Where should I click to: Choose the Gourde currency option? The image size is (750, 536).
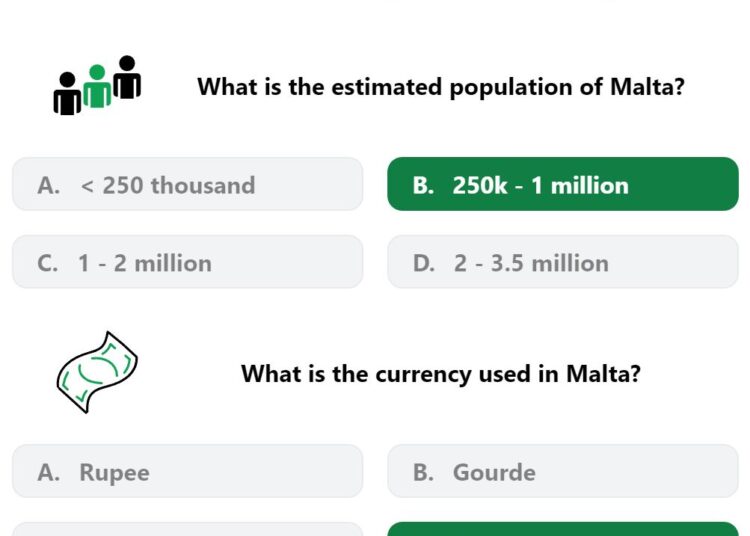click(563, 471)
